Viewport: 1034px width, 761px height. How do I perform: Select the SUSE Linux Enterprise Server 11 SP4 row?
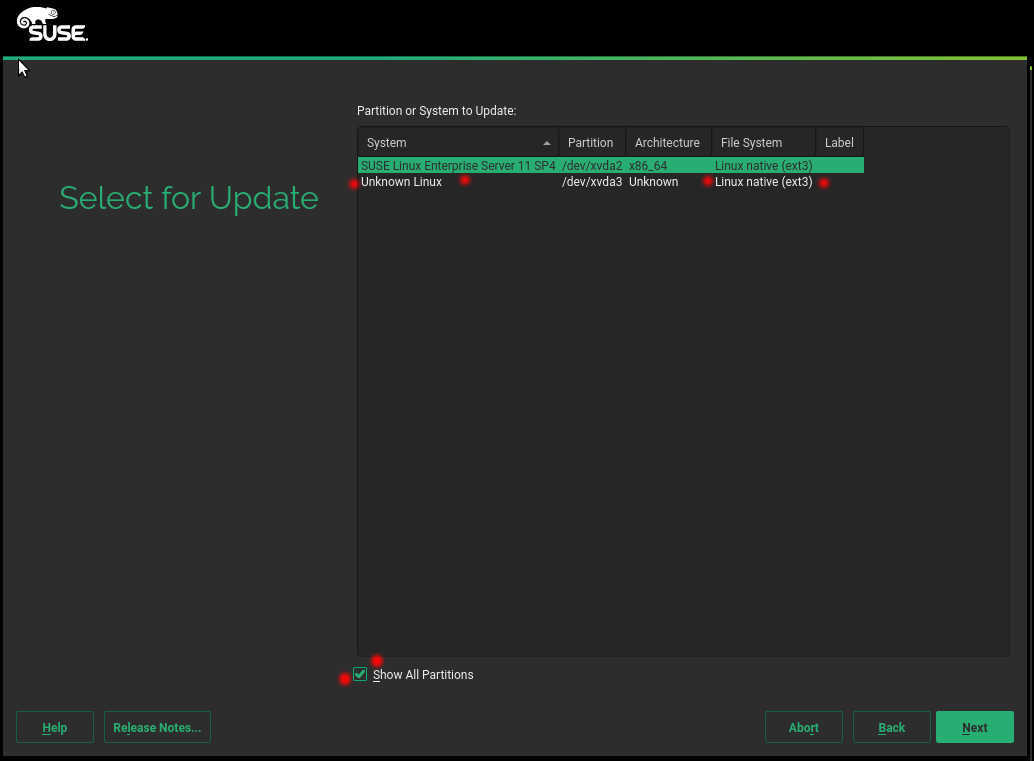(x=611, y=166)
